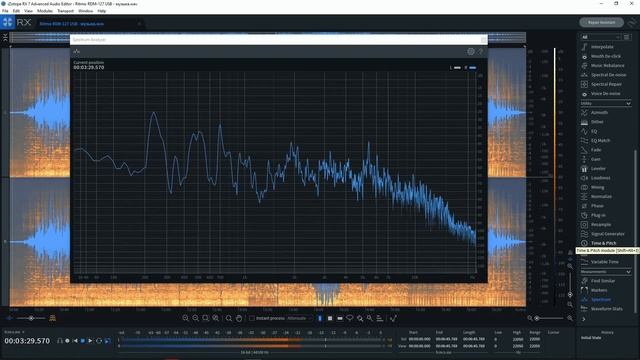Expand the module panel bottom arrow
This screenshot has width=640, height=360.
(584, 320)
